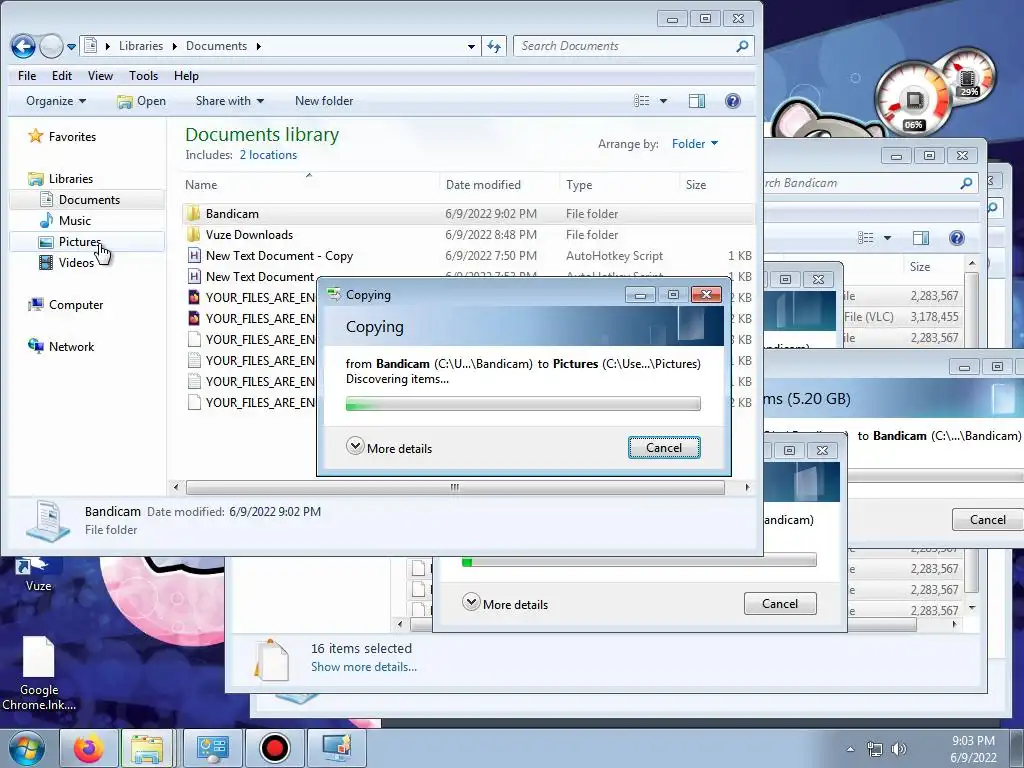Viewport: 1024px width, 768px height.
Task: Click help icon in the Bandicam window
Action: (x=957, y=238)
